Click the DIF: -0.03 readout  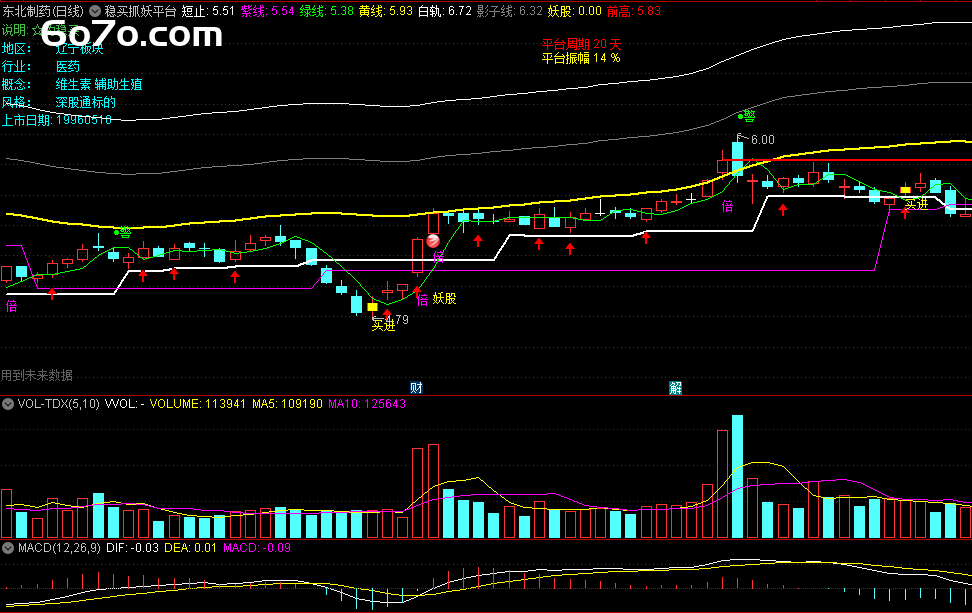click(x=132, y=548)
